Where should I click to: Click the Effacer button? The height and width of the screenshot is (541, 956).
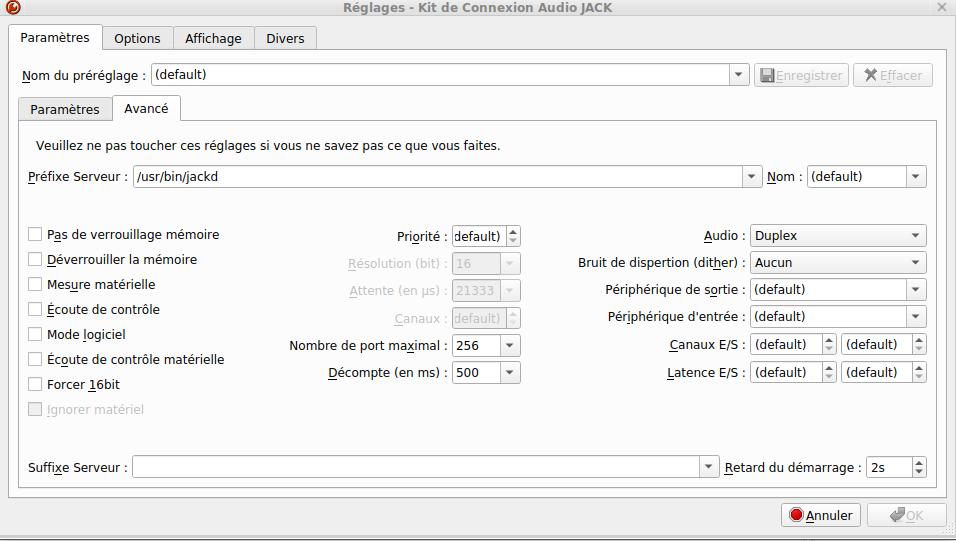(x=893, y=76)
